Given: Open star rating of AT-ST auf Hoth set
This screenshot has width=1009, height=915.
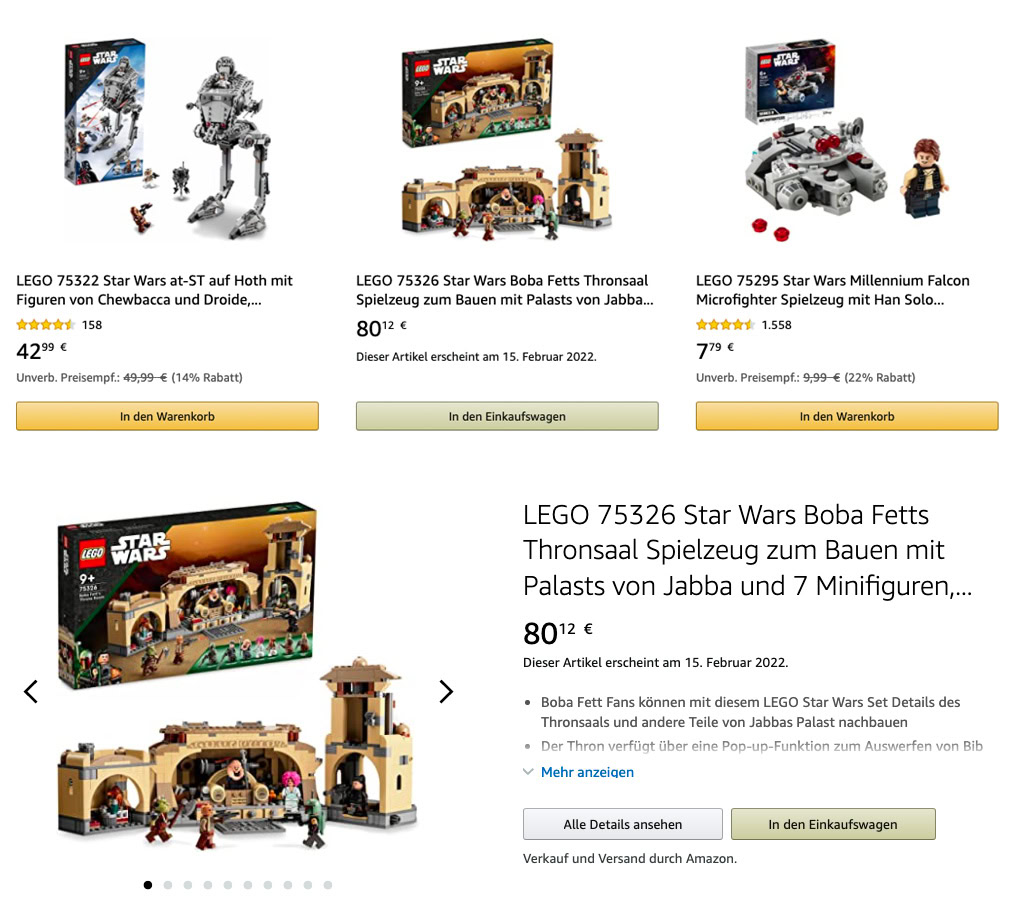Looking at the screenshot, I should (46, 325).
